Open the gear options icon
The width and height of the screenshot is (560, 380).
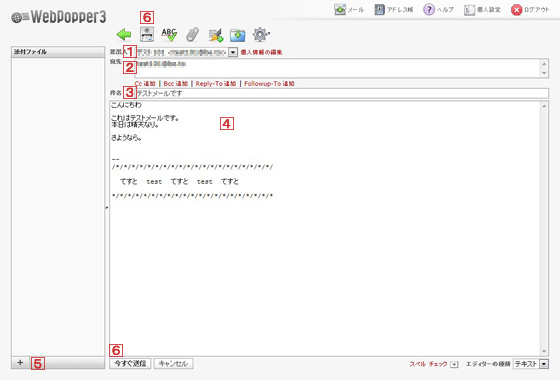(261, 35)
